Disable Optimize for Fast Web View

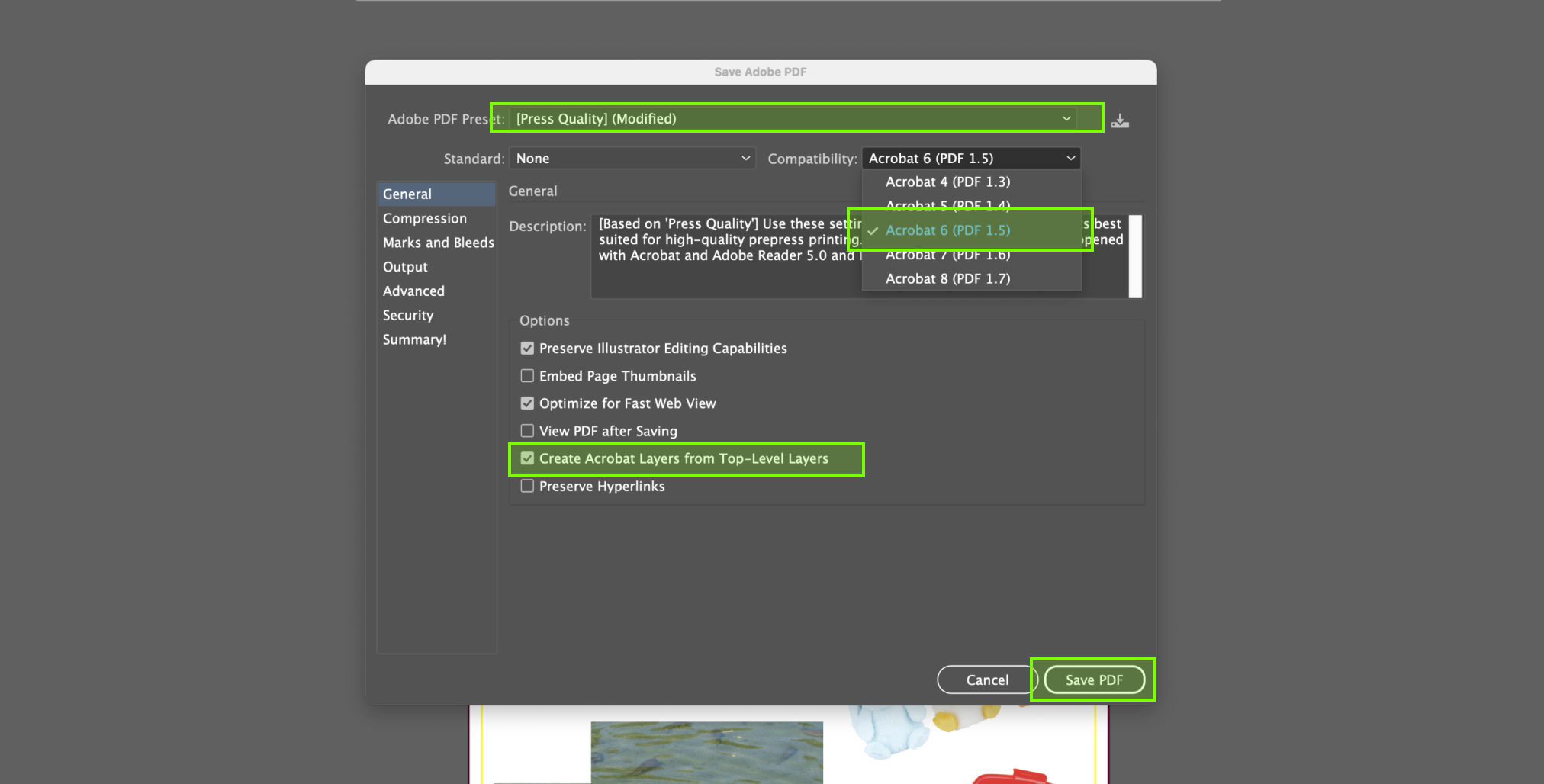[x=527, y=403]
